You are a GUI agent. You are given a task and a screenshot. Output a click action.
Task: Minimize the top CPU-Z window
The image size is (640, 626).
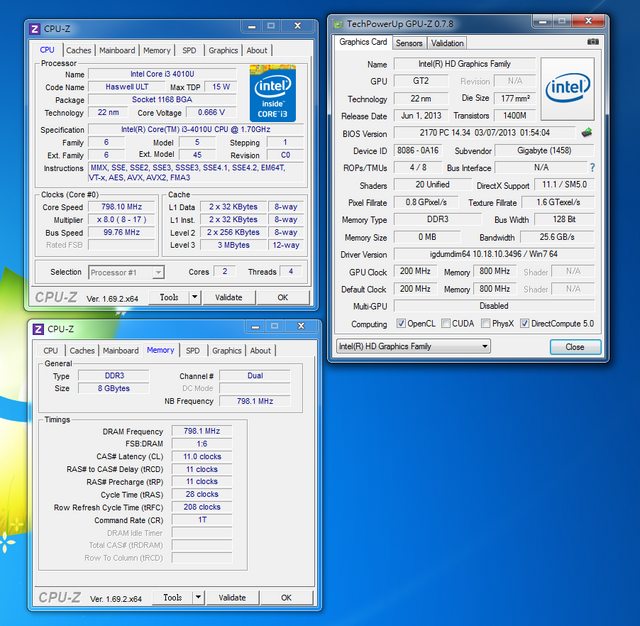point(251,27)
